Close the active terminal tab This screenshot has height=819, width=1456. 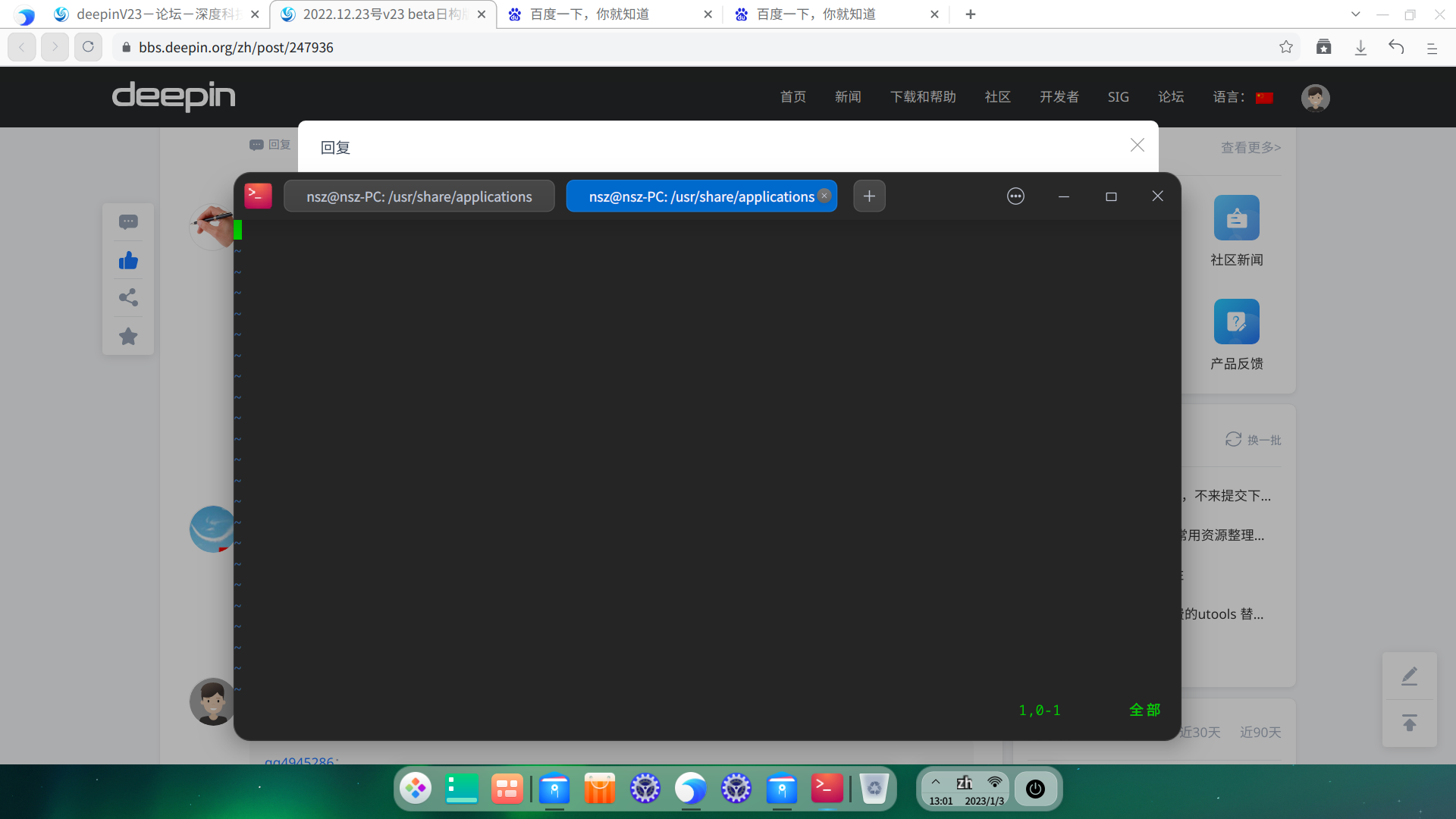coord(824,196)
